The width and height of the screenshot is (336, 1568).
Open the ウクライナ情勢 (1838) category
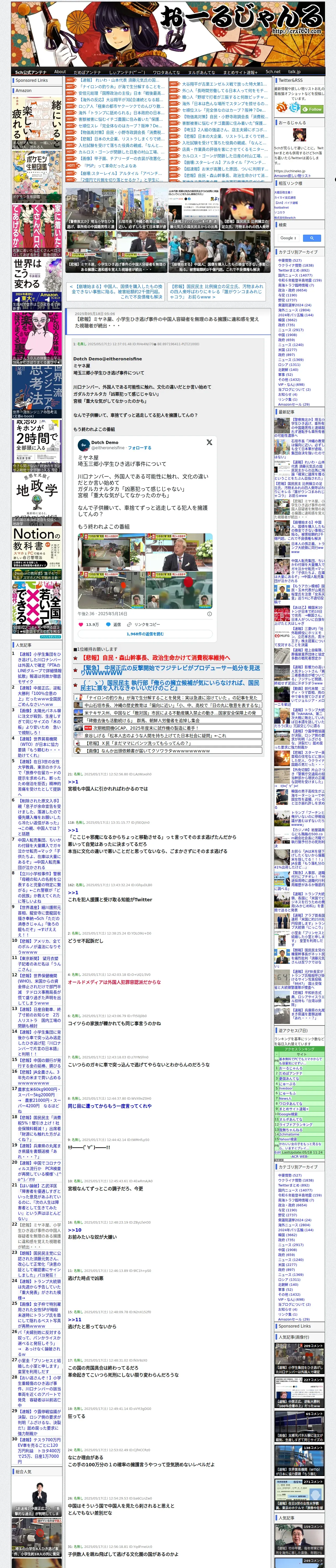coord(296,266)
